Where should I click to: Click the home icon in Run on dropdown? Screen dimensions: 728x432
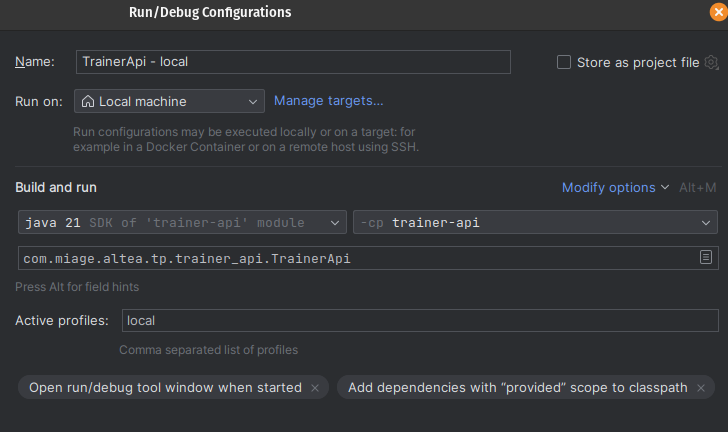[88, 101]
